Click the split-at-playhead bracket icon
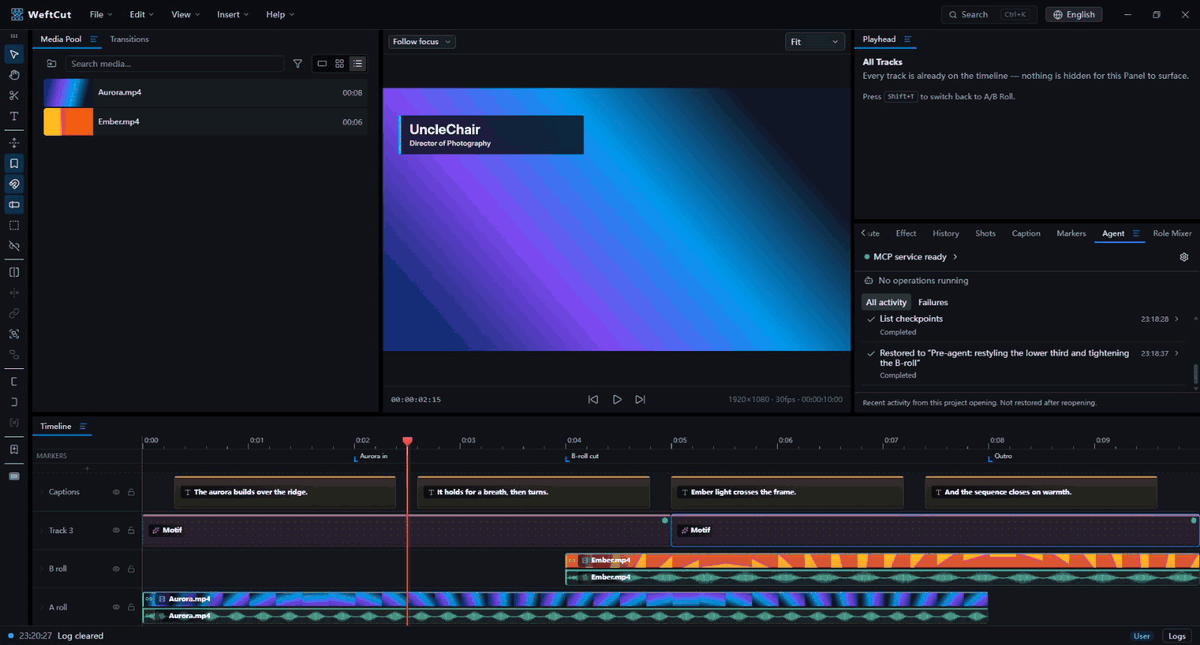 point(14,272)
